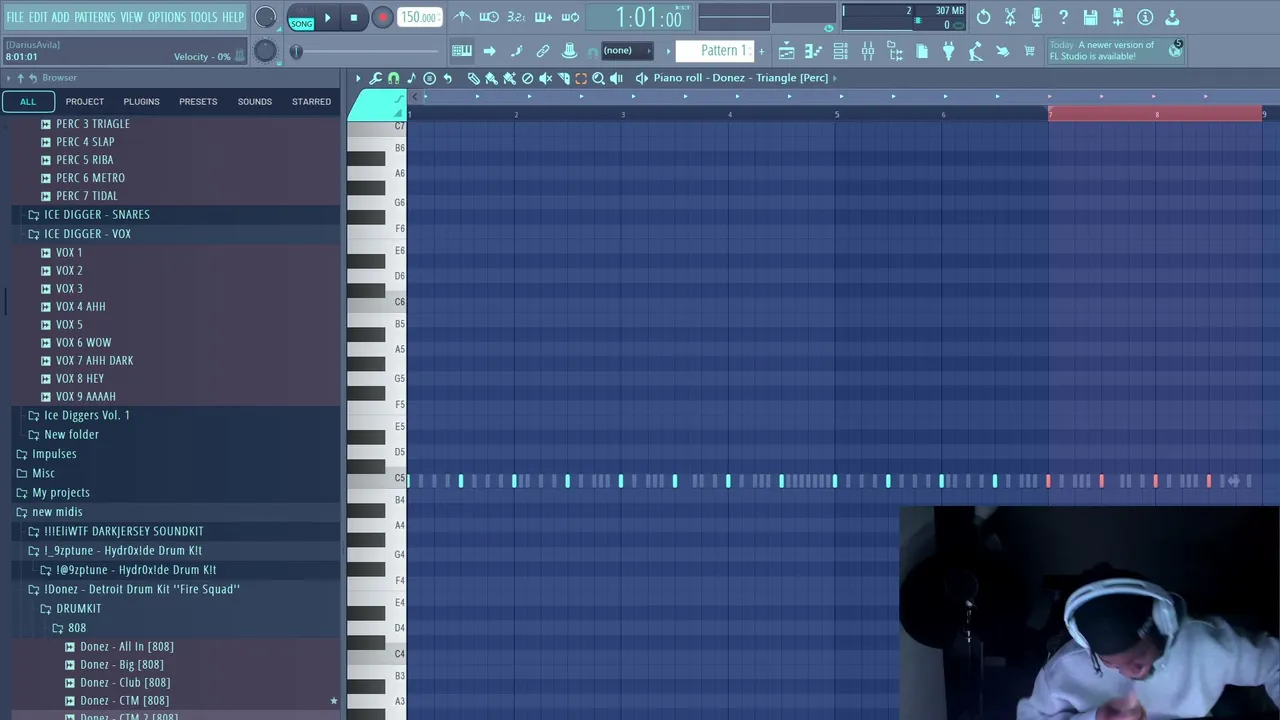Activate the dashed Select tool in piano roll
Viewport: 1280px width, 720px height.
click(x=581, y=78)
